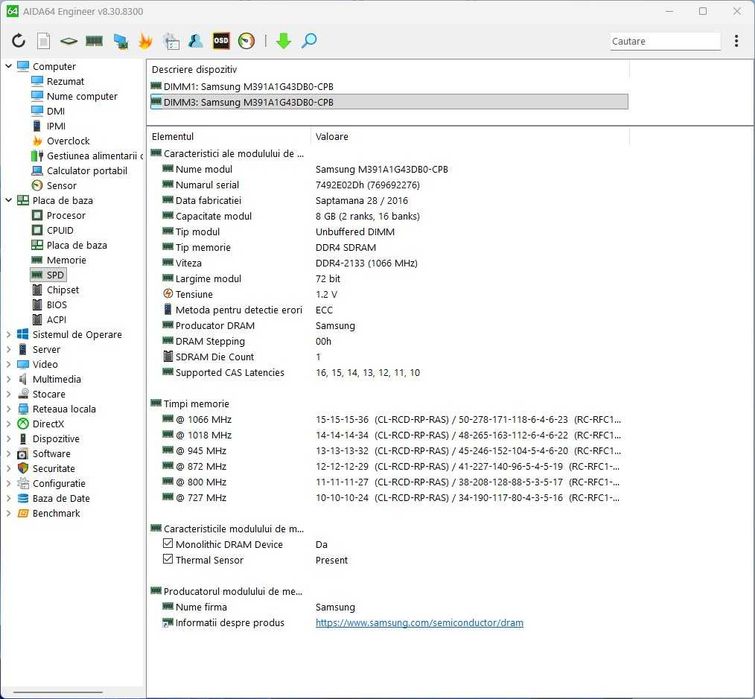This screenshot has height=699, width=755.
Task: Click the Descriere dispozitiv column header
Action: coord(388,69)
